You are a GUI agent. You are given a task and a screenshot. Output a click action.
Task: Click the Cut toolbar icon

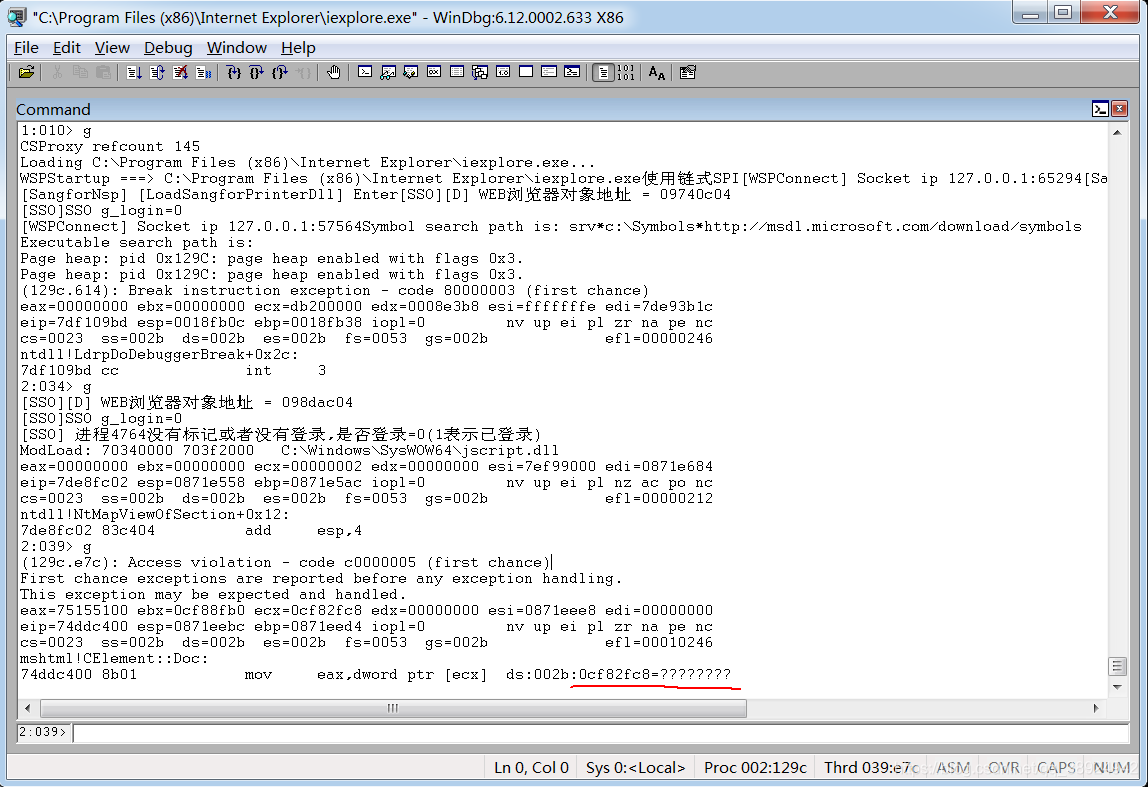(57, 72)
